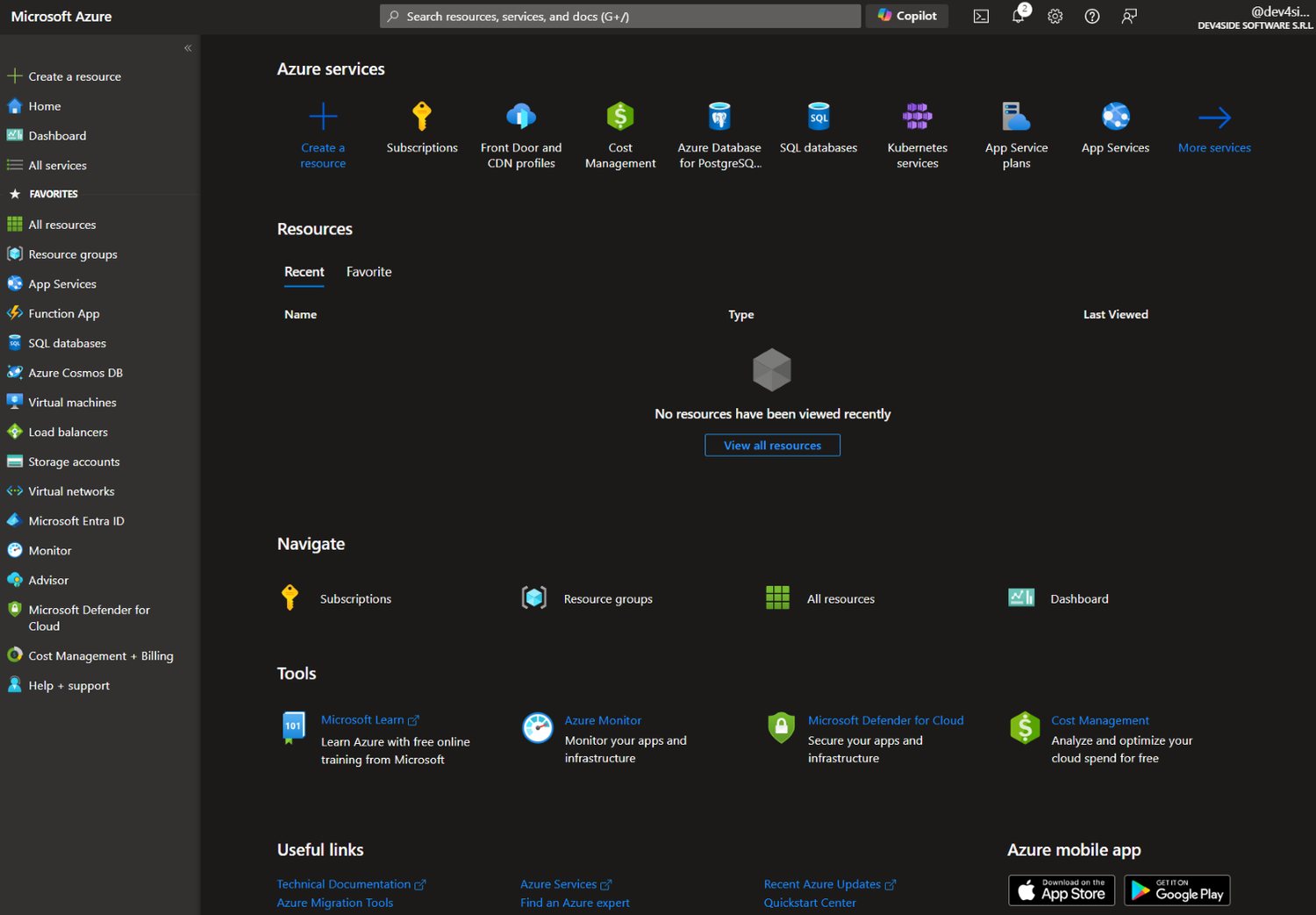This screenshot has height=915, width=1316.
Task: Sort resources by the Last Viewed column
Action: coord(1115,314)
